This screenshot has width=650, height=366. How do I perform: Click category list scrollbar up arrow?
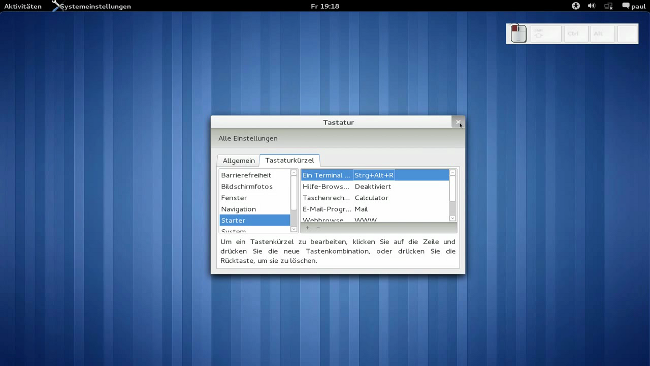[x=293, y=172]
